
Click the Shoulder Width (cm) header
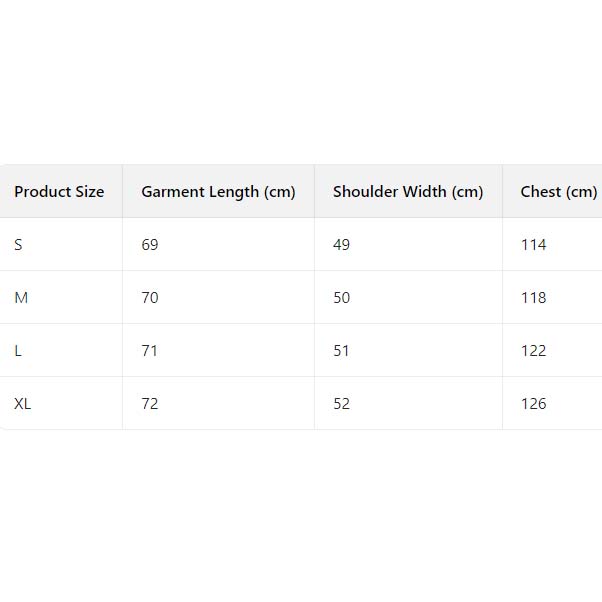pos(408,192)
